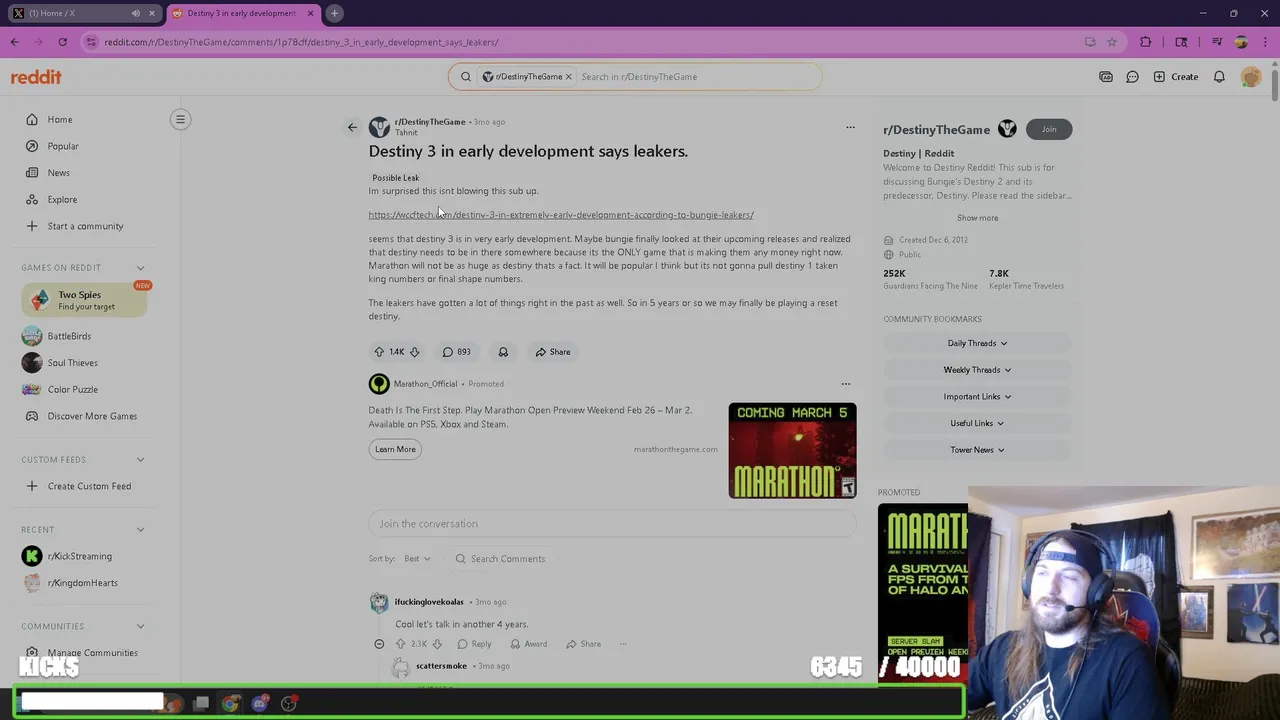The height and width of the screenshot is (720, 1280).
Task: Downvote the Destiny 3 post
Action: 414,352
